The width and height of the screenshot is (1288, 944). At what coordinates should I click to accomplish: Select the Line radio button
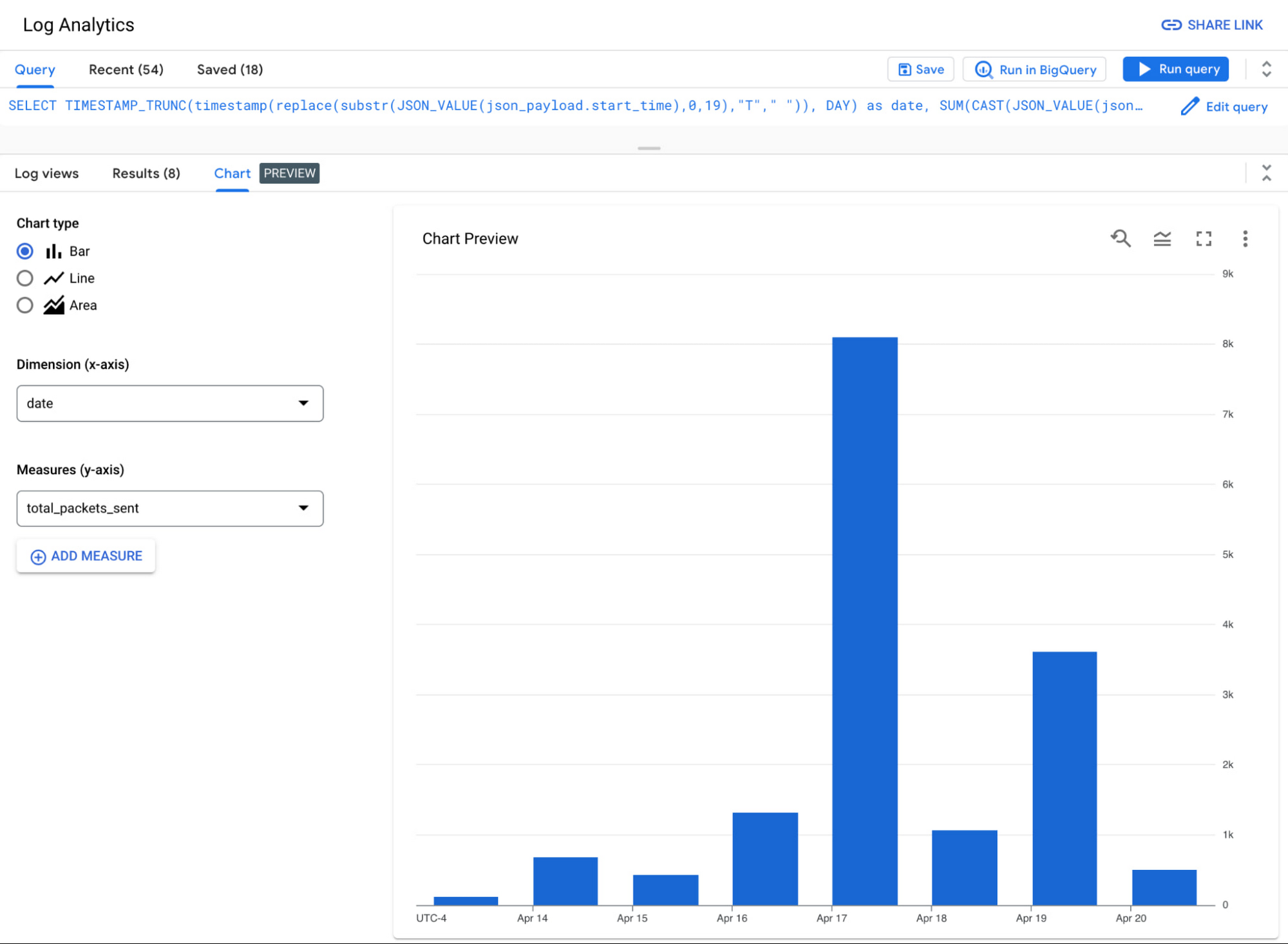click(x=25, y=278)
